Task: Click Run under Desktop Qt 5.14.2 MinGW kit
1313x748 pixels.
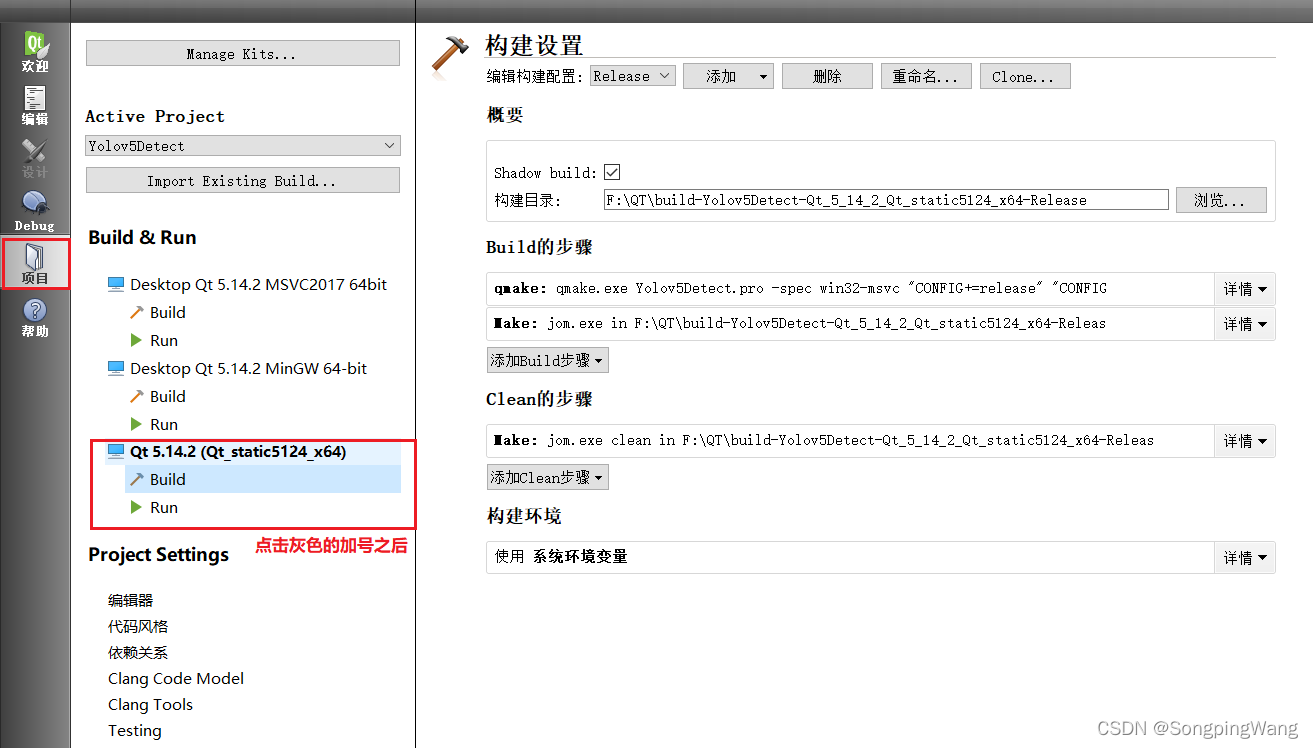Action: pos(163,424)
